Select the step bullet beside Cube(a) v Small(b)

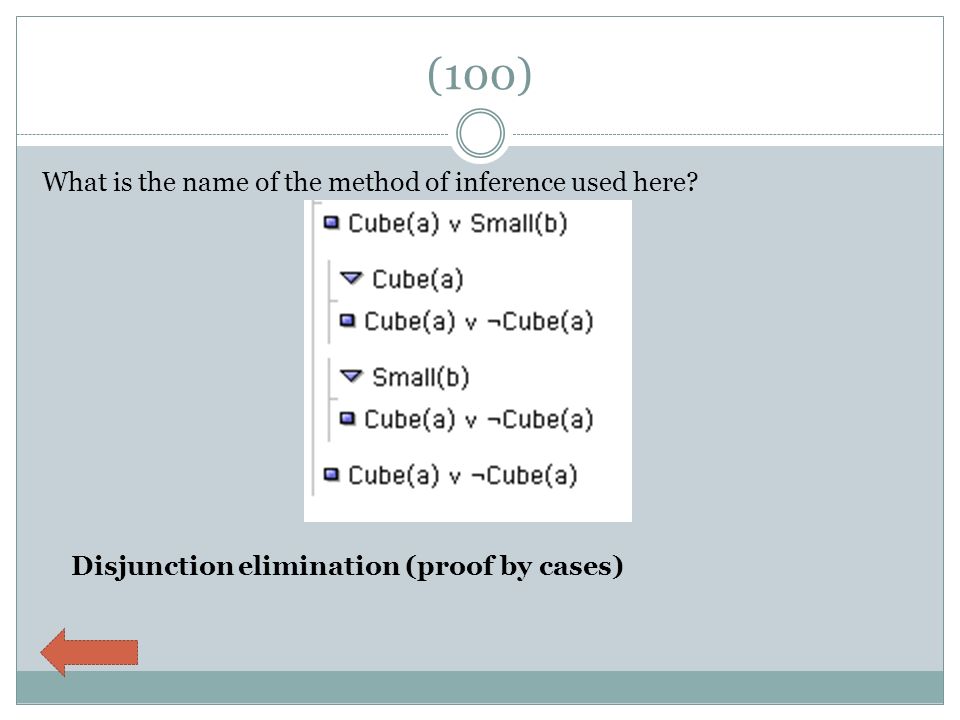(331, 222)
